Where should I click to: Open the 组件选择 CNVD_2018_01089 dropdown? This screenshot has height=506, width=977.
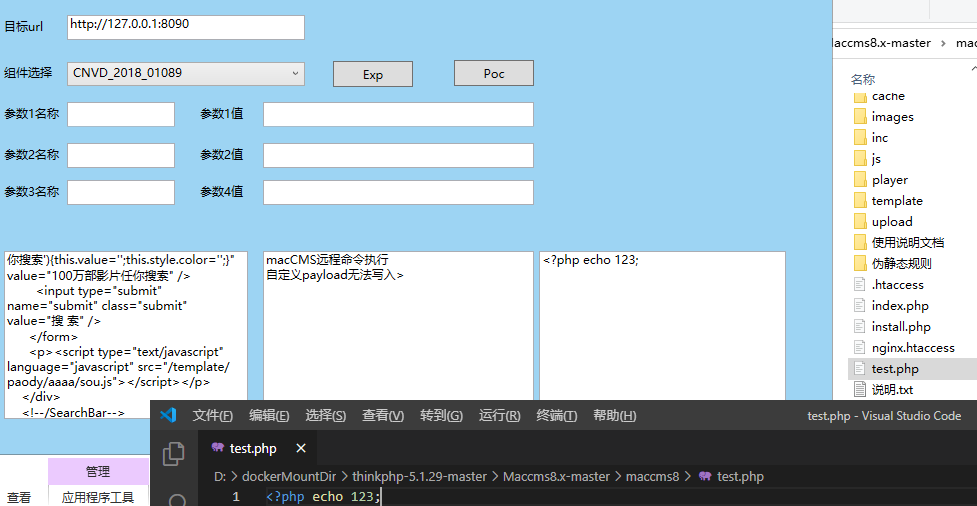point(186,74)
